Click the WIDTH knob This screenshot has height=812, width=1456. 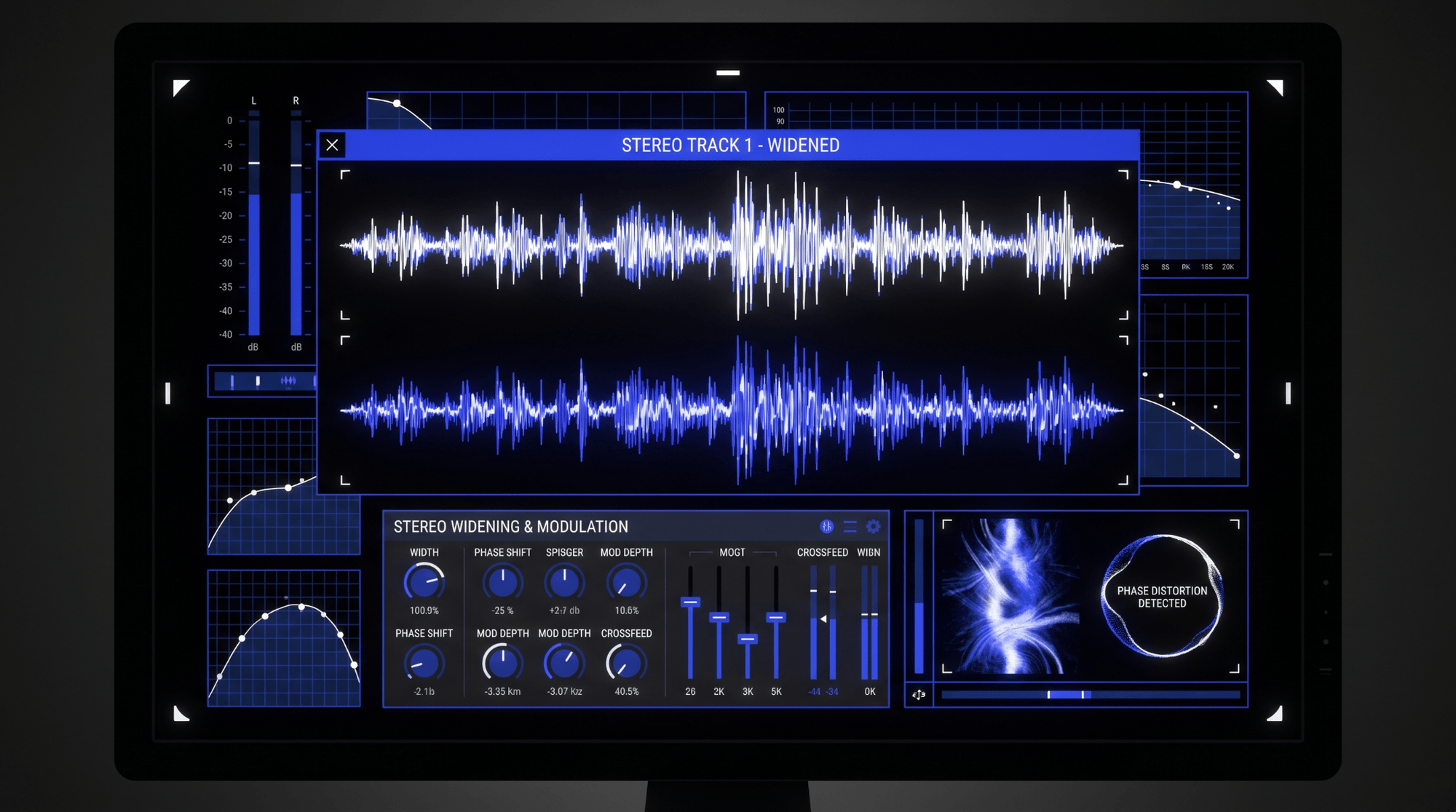pos(424,582)
